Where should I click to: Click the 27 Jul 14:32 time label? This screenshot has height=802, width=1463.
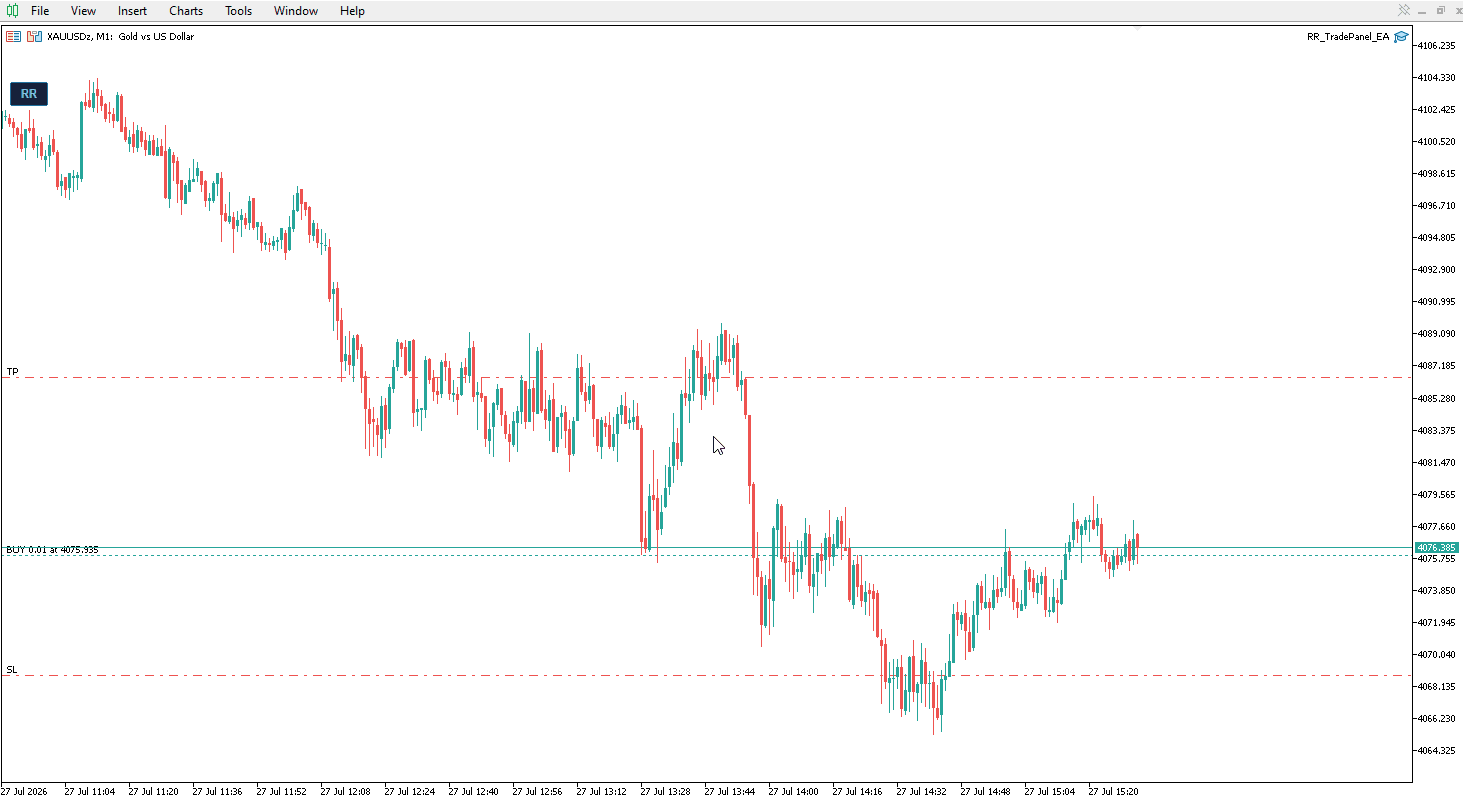[921, 792]
